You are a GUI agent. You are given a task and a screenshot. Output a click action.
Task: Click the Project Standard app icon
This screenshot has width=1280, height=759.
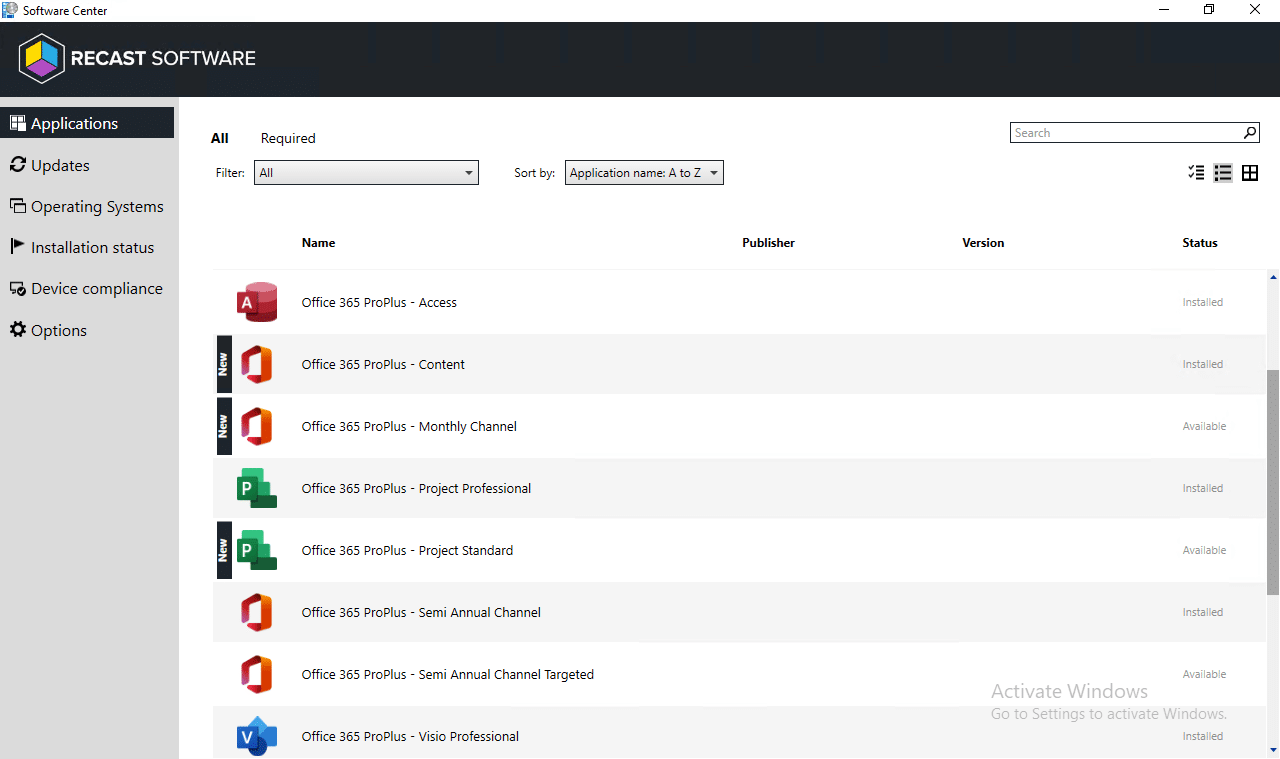click(x=257, y=550)
